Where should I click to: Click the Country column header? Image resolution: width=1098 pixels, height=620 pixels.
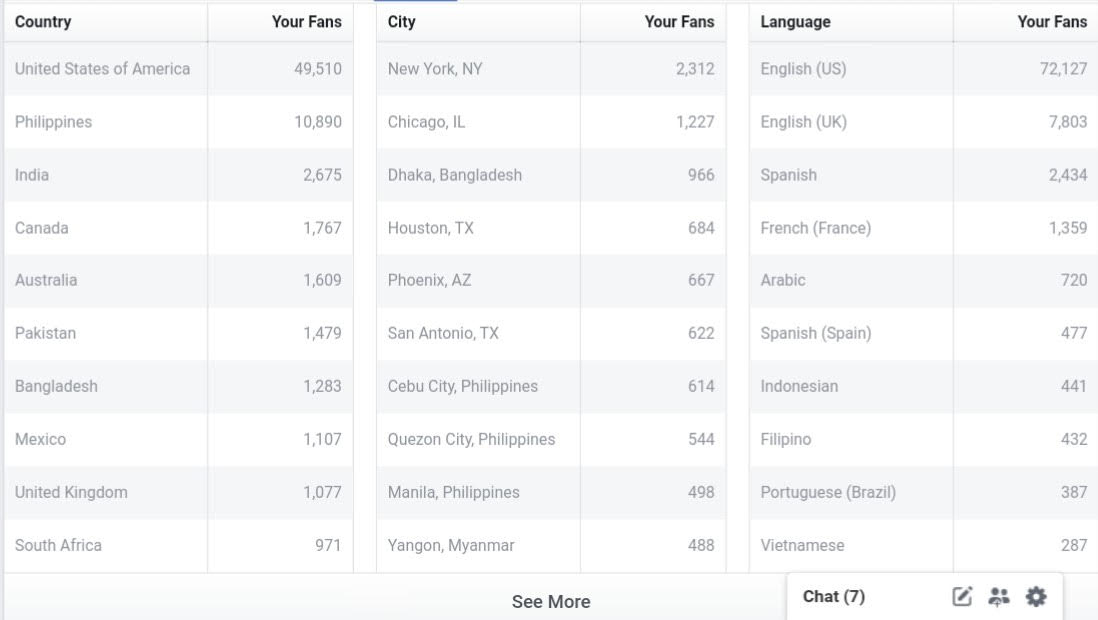43,22
